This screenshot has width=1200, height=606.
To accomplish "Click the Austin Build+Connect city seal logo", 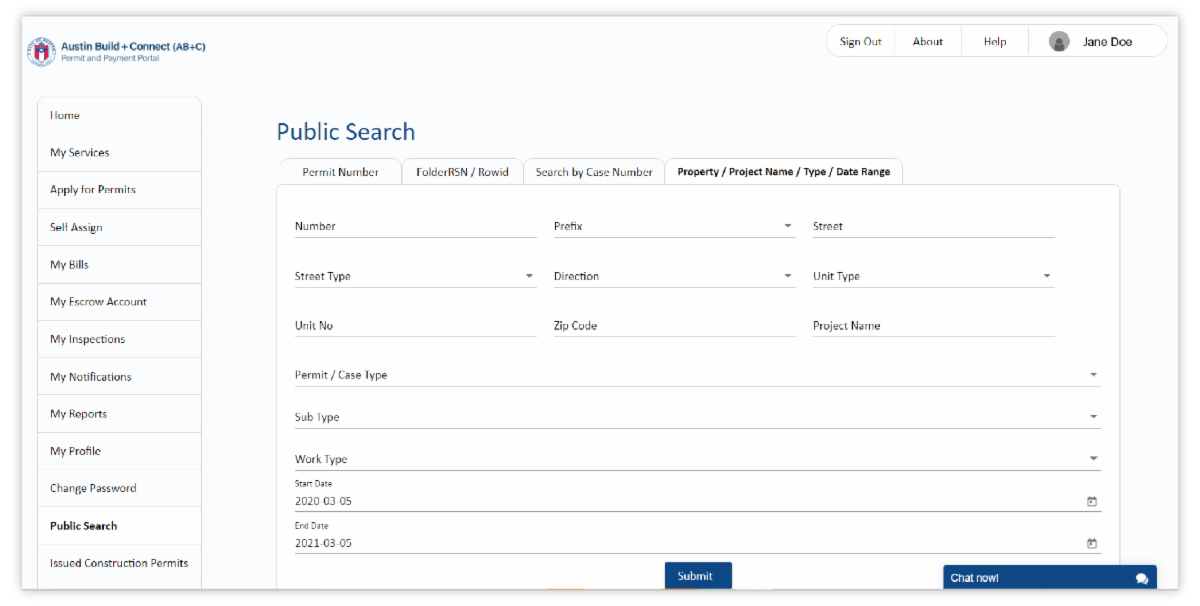I will (x=39, y=51).
